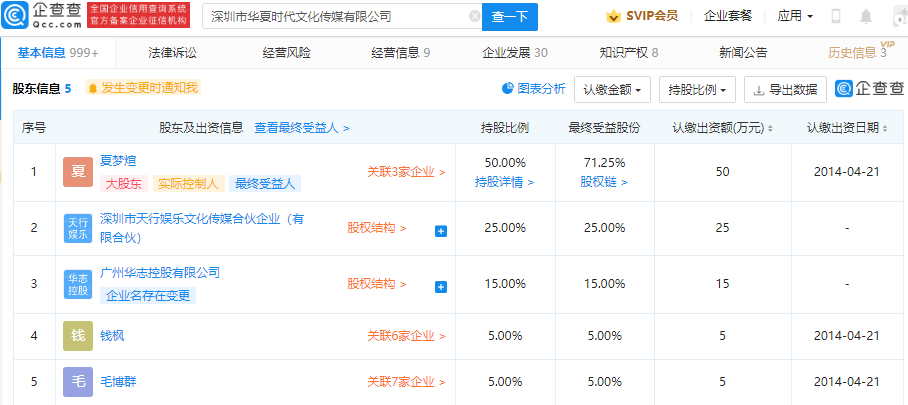Click 发生变更时通知我 alert button
Screen dimensions: 908x405
[143, 88]
